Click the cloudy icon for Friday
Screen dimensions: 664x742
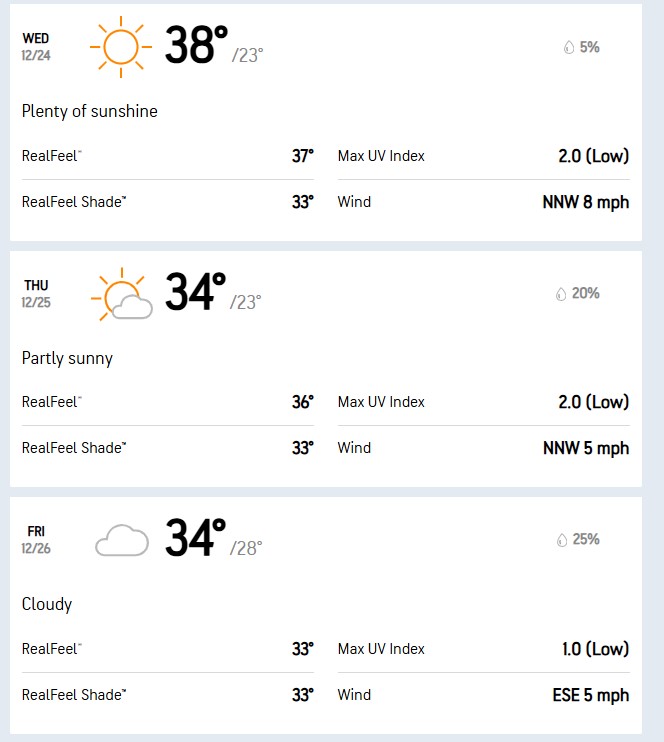tap(121, 542)
